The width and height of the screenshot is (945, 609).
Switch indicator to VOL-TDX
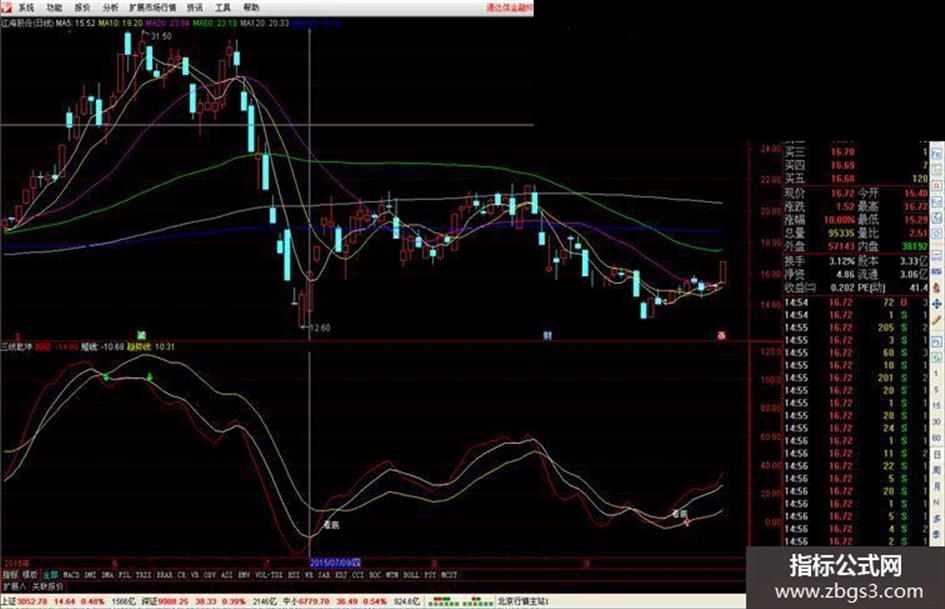tap(268, 575)
